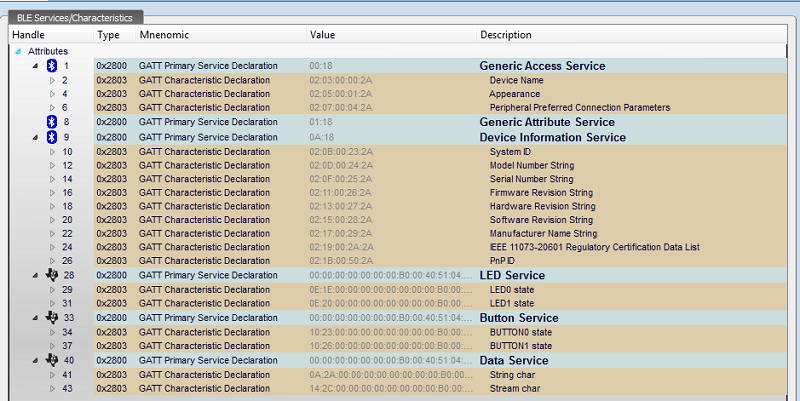Click the Handle column header
800x401 pixels.
[x=29, y=35]
